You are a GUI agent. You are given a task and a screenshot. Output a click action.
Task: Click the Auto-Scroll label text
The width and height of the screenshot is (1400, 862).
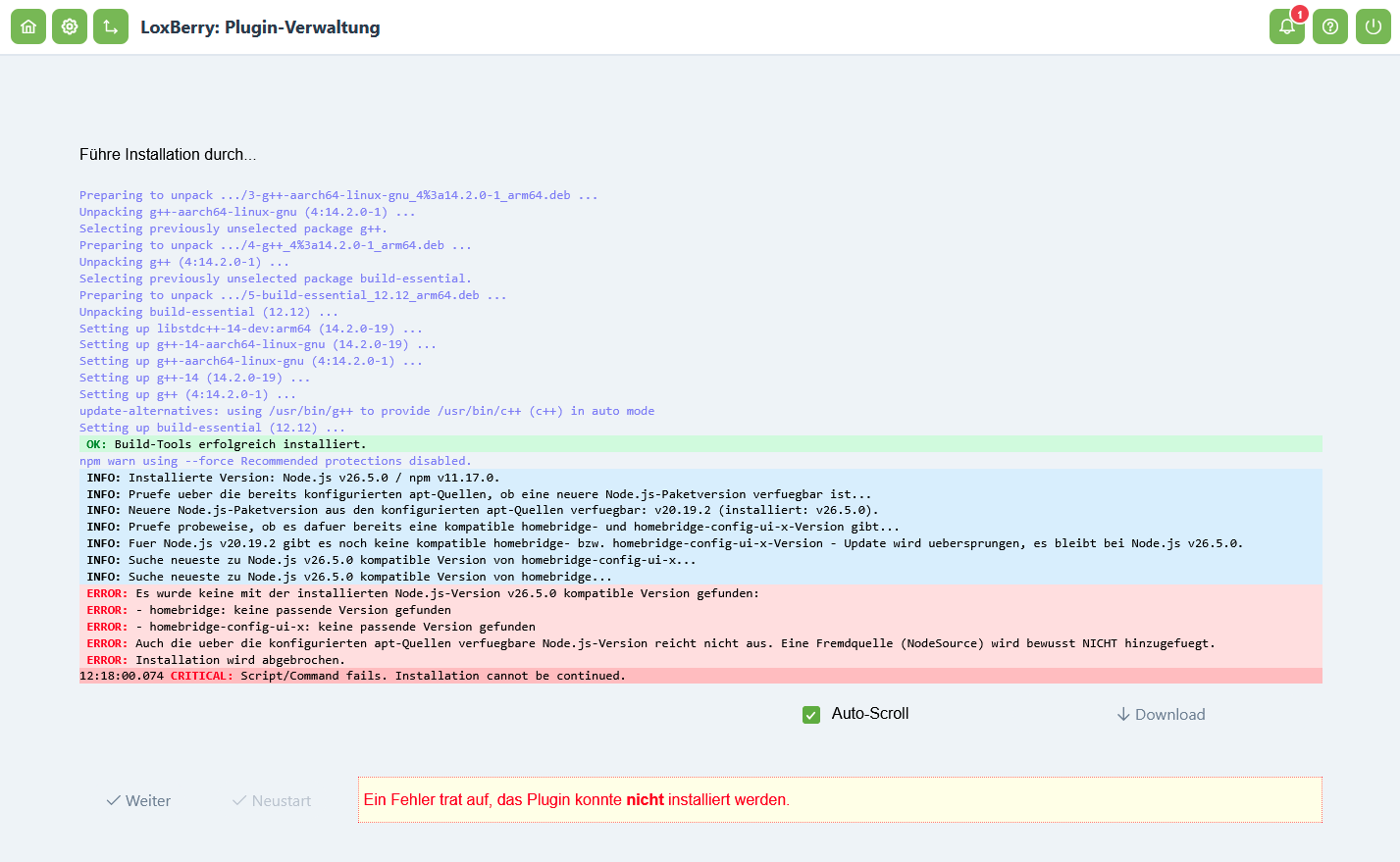[870, 714]
